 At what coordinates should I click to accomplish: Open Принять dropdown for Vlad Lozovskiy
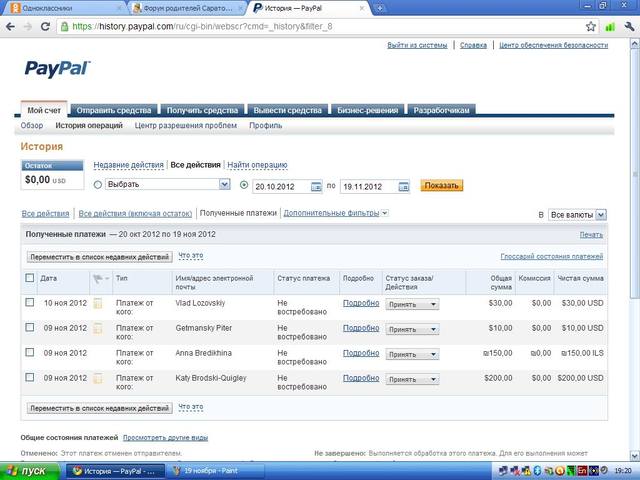click(x=412, y=304)
